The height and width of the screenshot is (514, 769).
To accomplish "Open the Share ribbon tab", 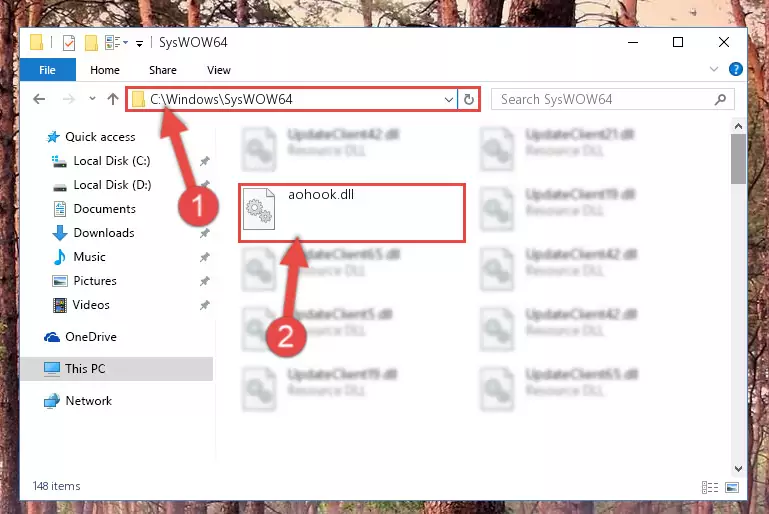I will [163, 70].
